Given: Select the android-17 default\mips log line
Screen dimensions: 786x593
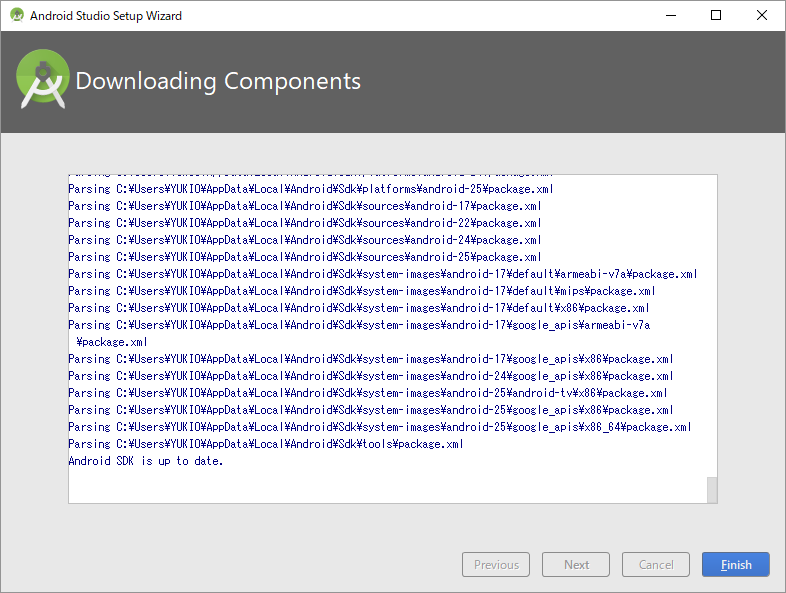Looking at the screenshot, I should point(363,291).
